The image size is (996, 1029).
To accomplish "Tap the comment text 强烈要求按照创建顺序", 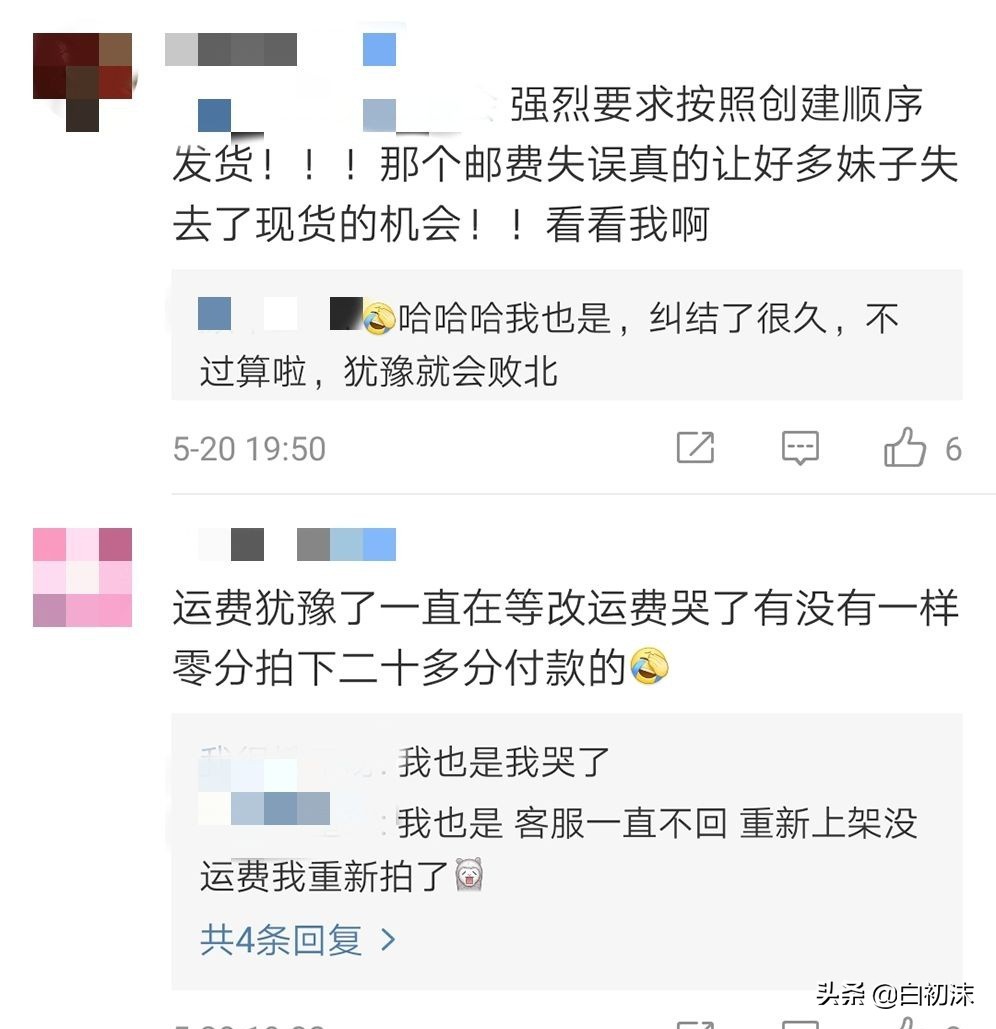I will pyautogui.click(x=716, y=104).
